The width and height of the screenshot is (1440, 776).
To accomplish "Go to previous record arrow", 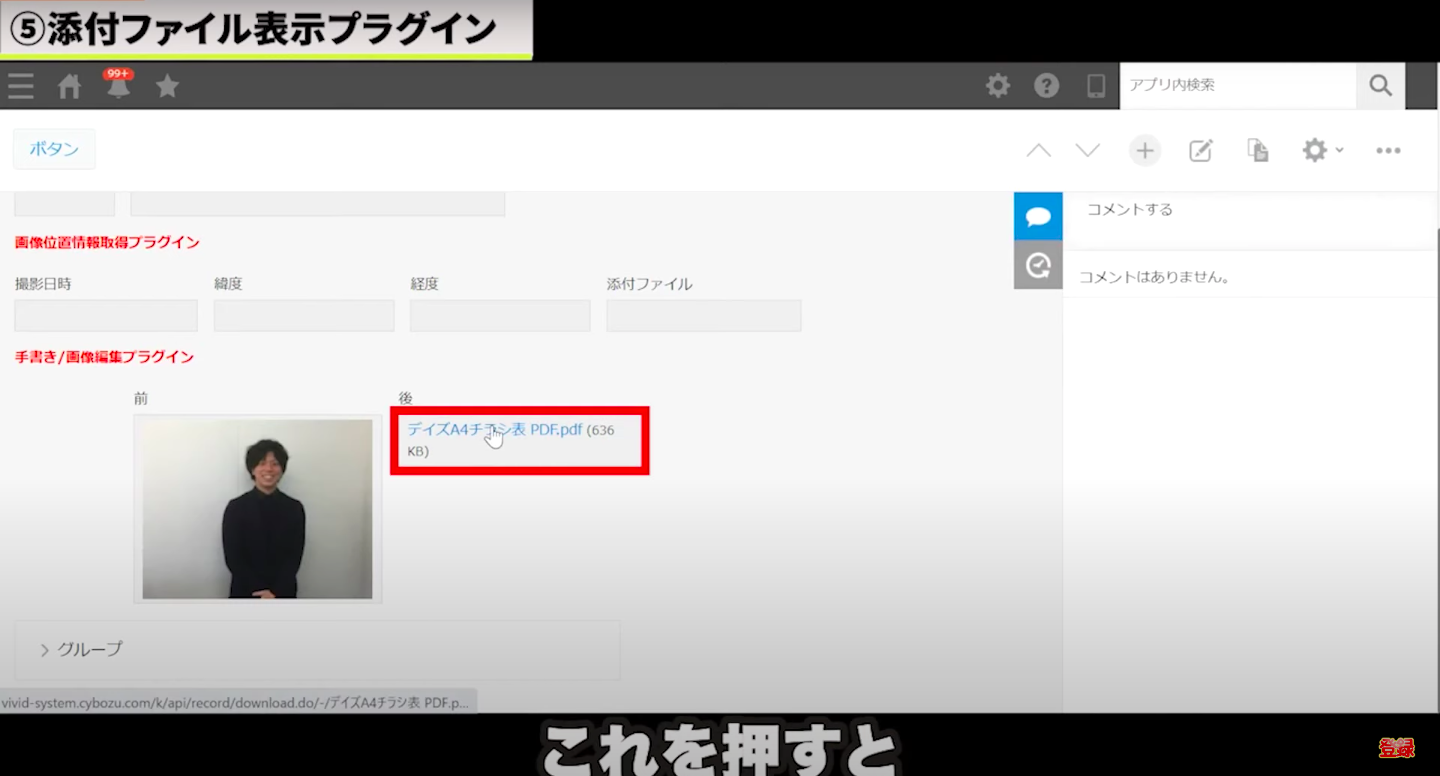I will coord(1039,151).
